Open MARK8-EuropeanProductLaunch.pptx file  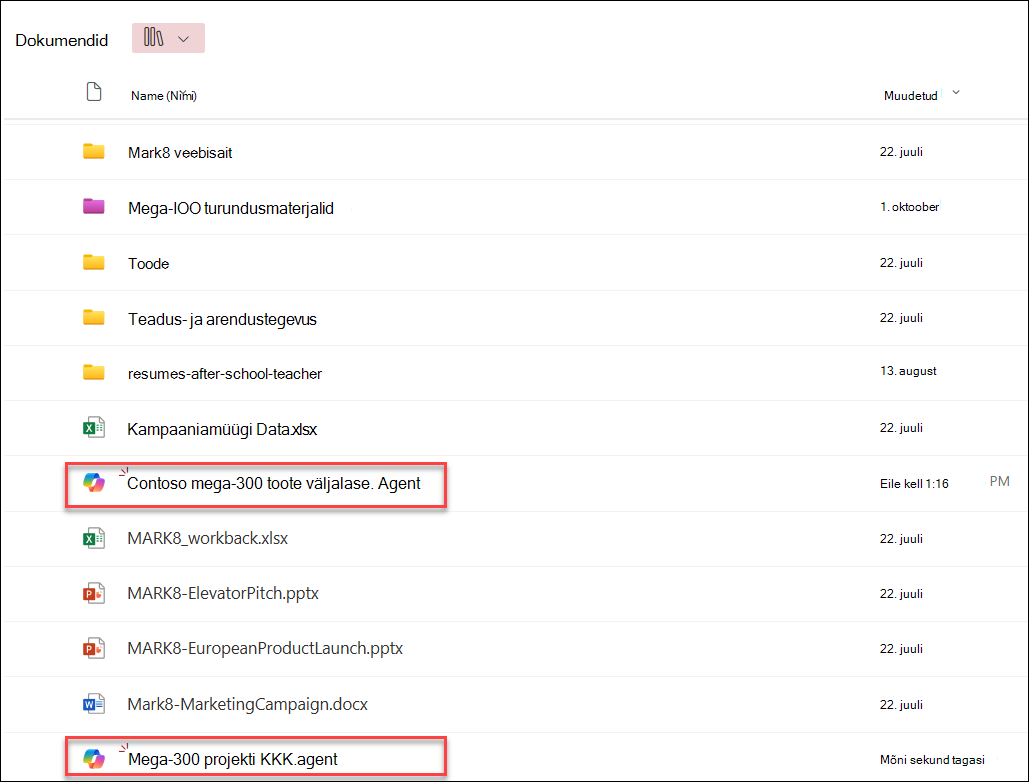coord(265,649)
